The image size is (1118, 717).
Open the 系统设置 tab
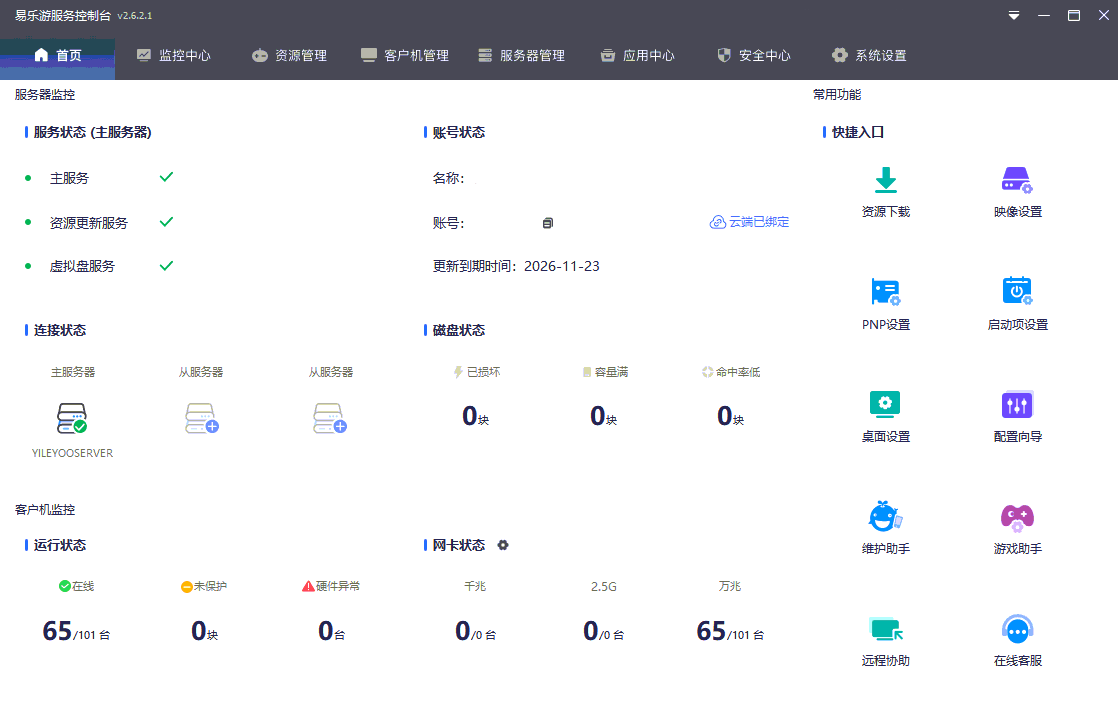tap(869, 56)
